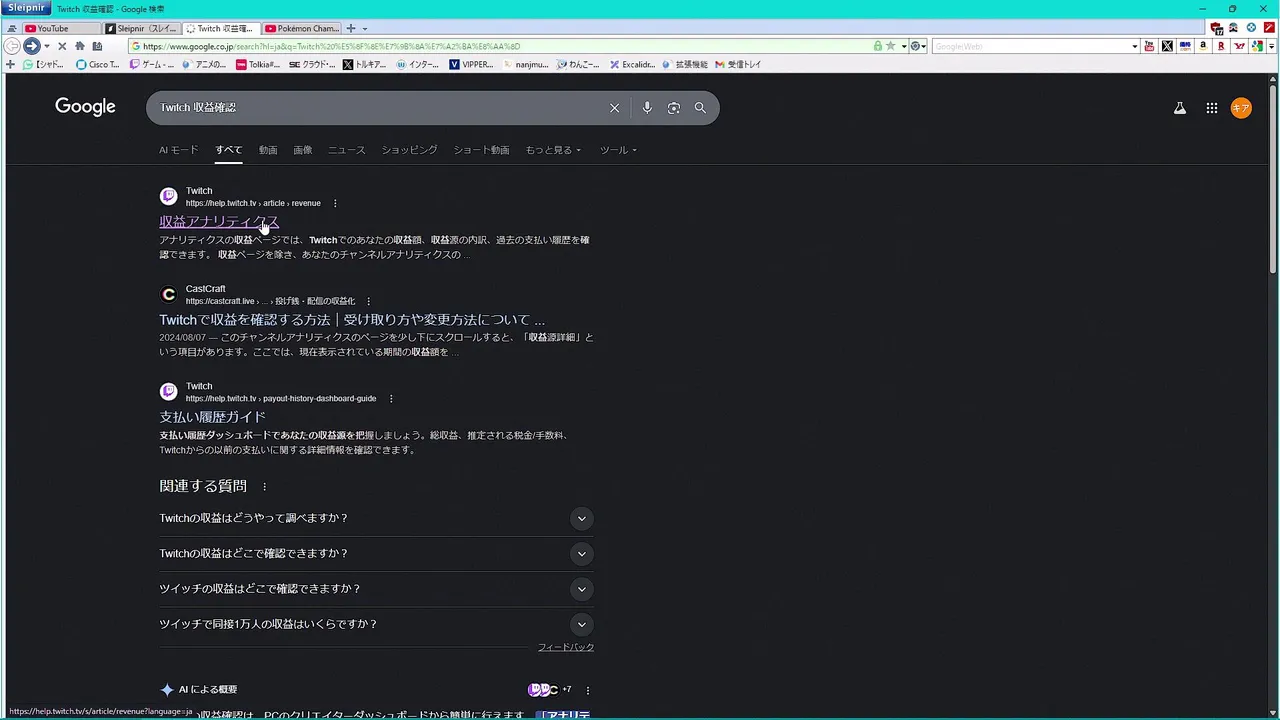Open Search Labs flask icon
Viewport: 1280px width, 720px height.
pos(1180,108)
